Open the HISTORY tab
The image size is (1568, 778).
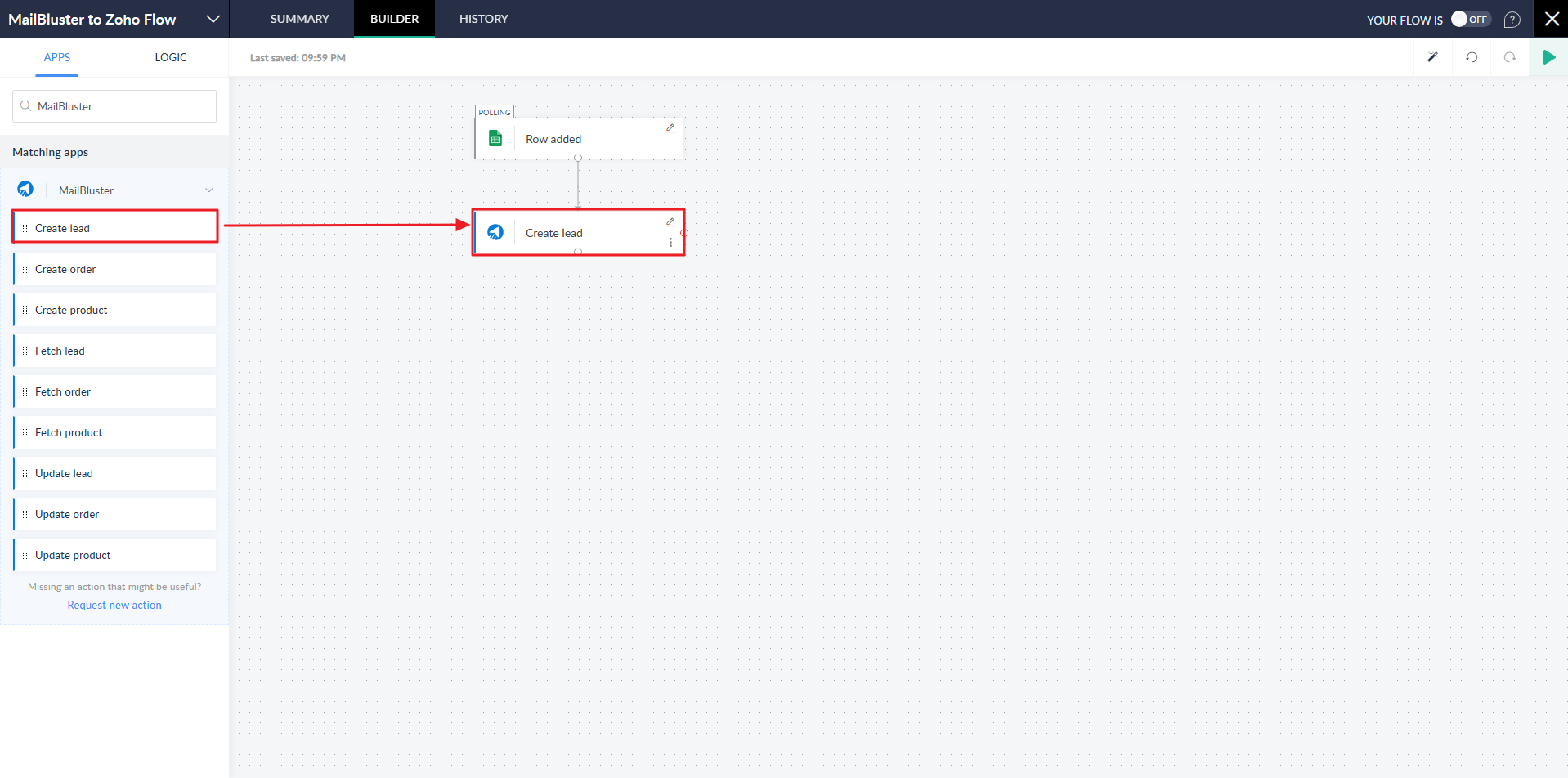(x=483, y=19)
